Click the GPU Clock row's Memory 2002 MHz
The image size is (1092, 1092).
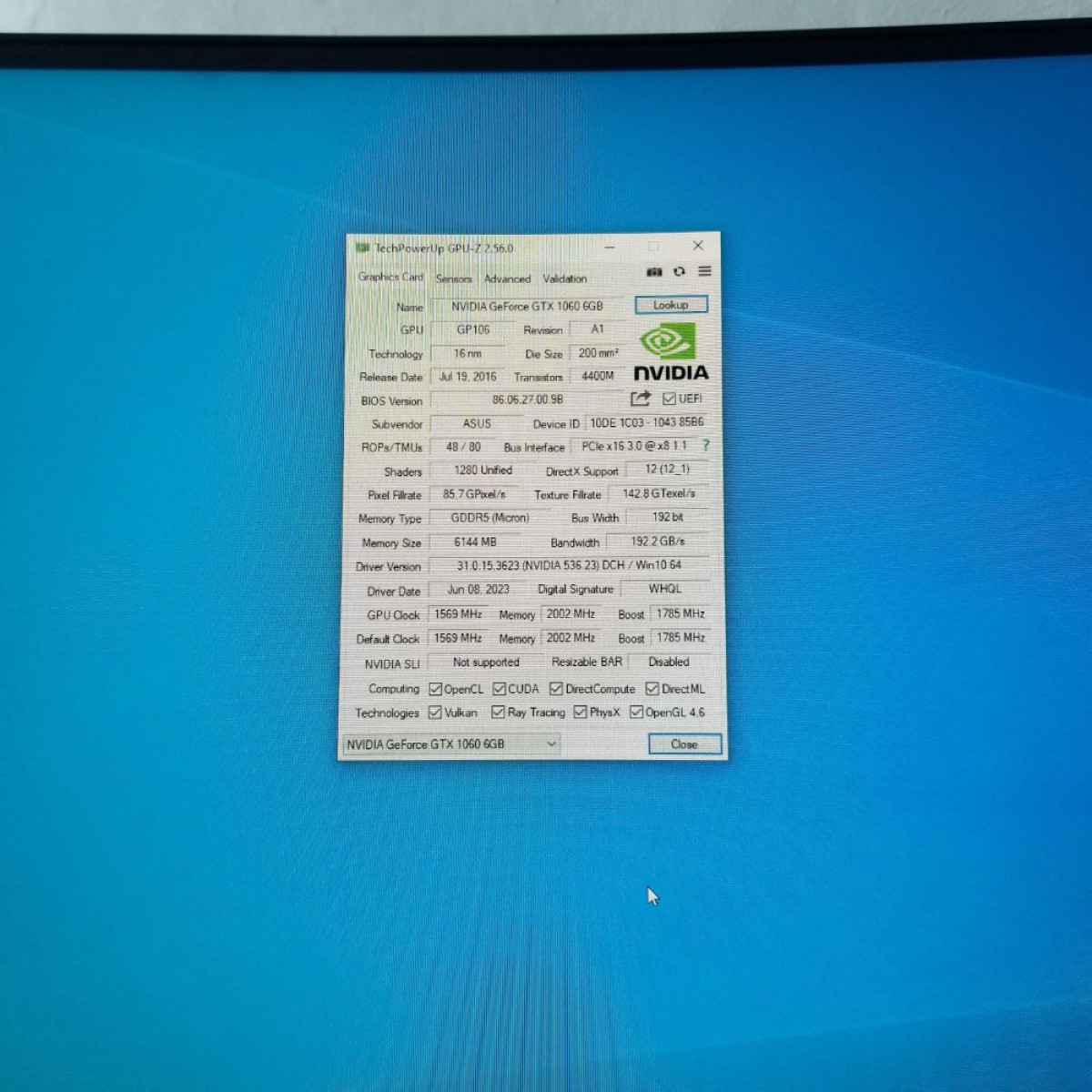click(x=571, y=613)
